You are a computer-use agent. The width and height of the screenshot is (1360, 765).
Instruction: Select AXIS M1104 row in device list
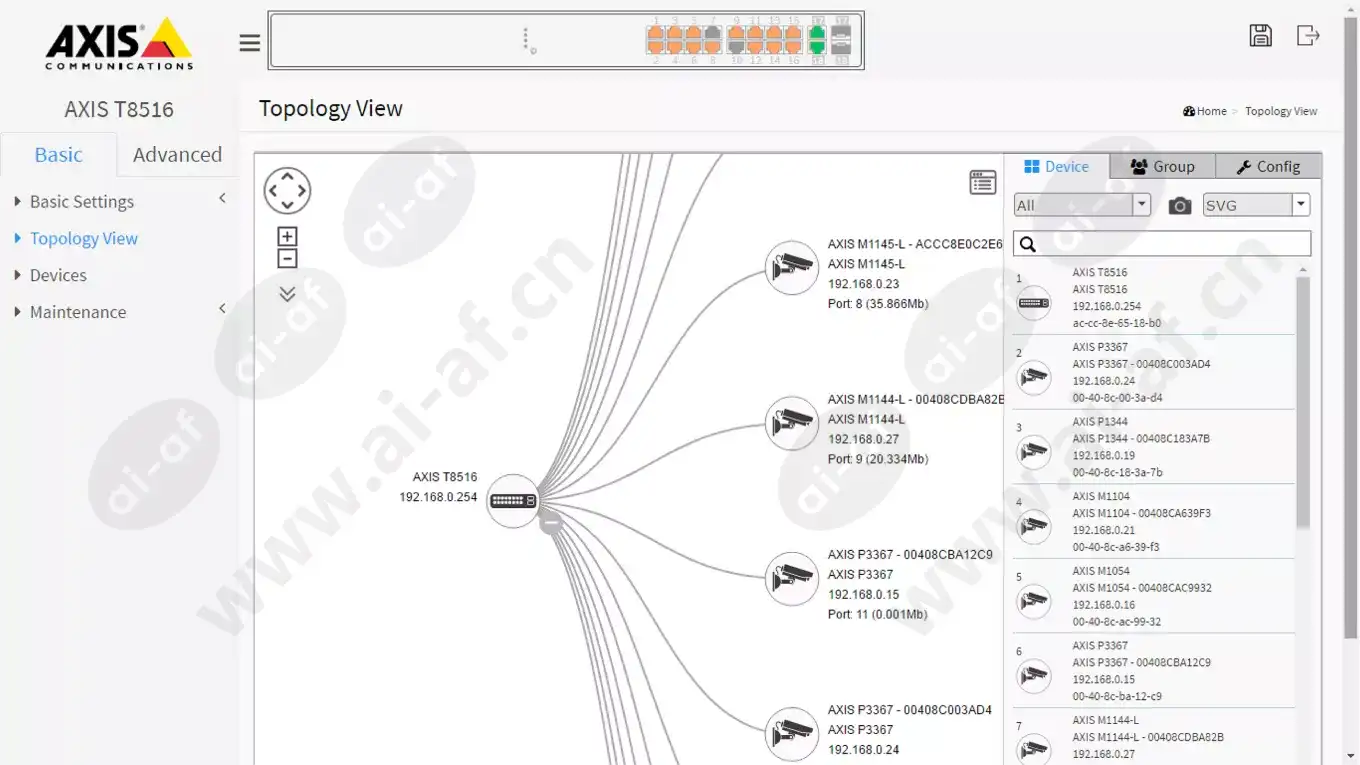(x=1154, y=522)
